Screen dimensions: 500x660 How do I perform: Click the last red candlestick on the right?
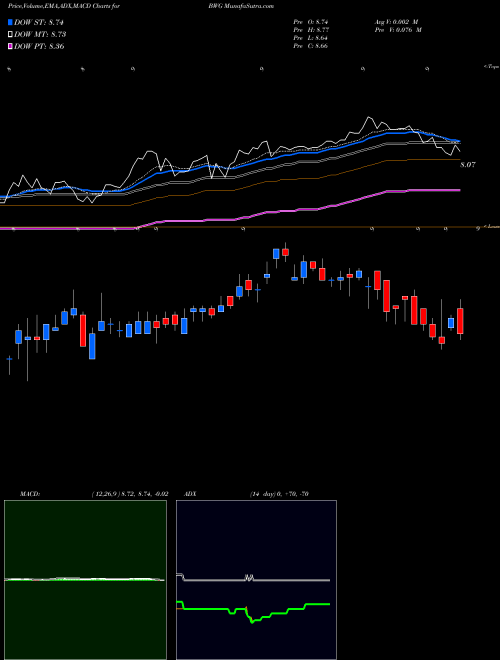point(460,321)
